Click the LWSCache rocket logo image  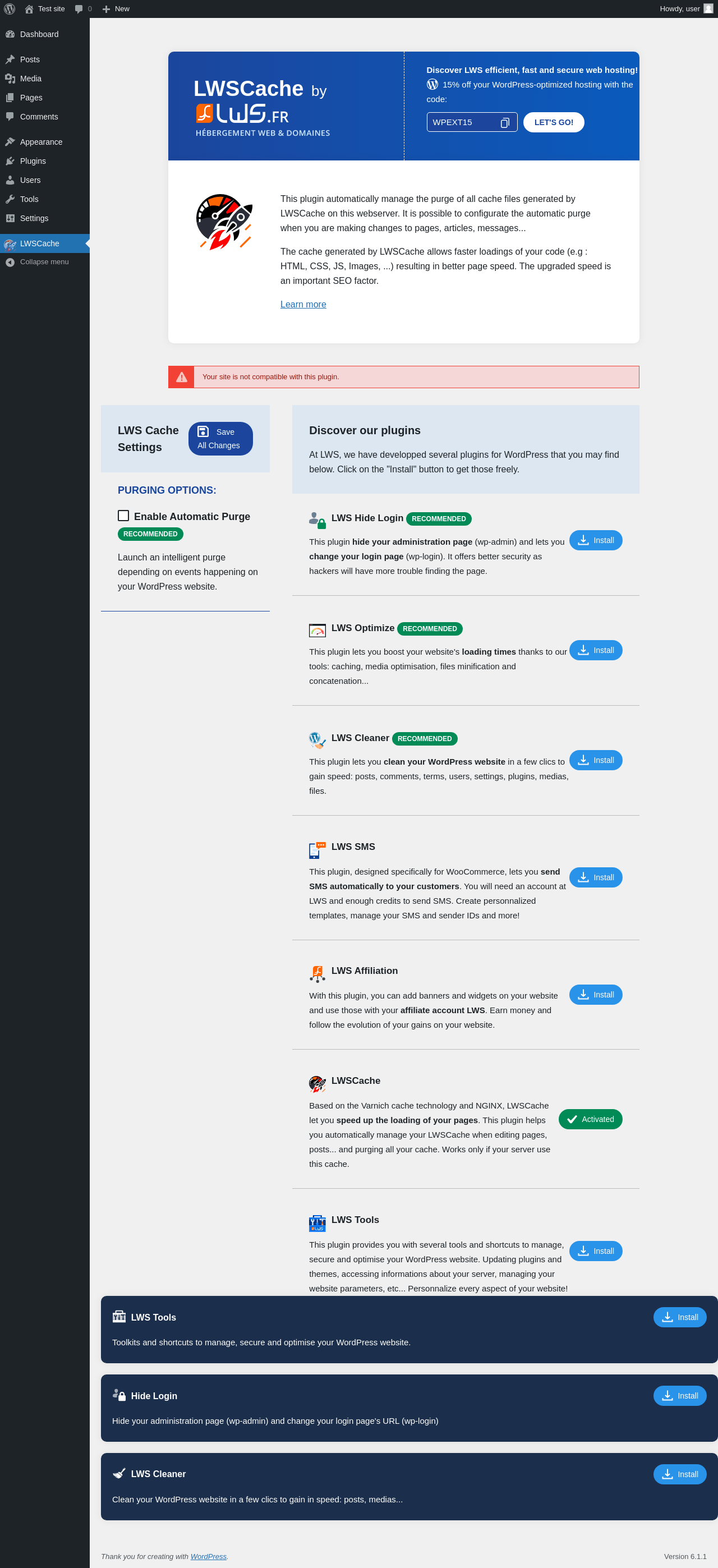(224, 222)
